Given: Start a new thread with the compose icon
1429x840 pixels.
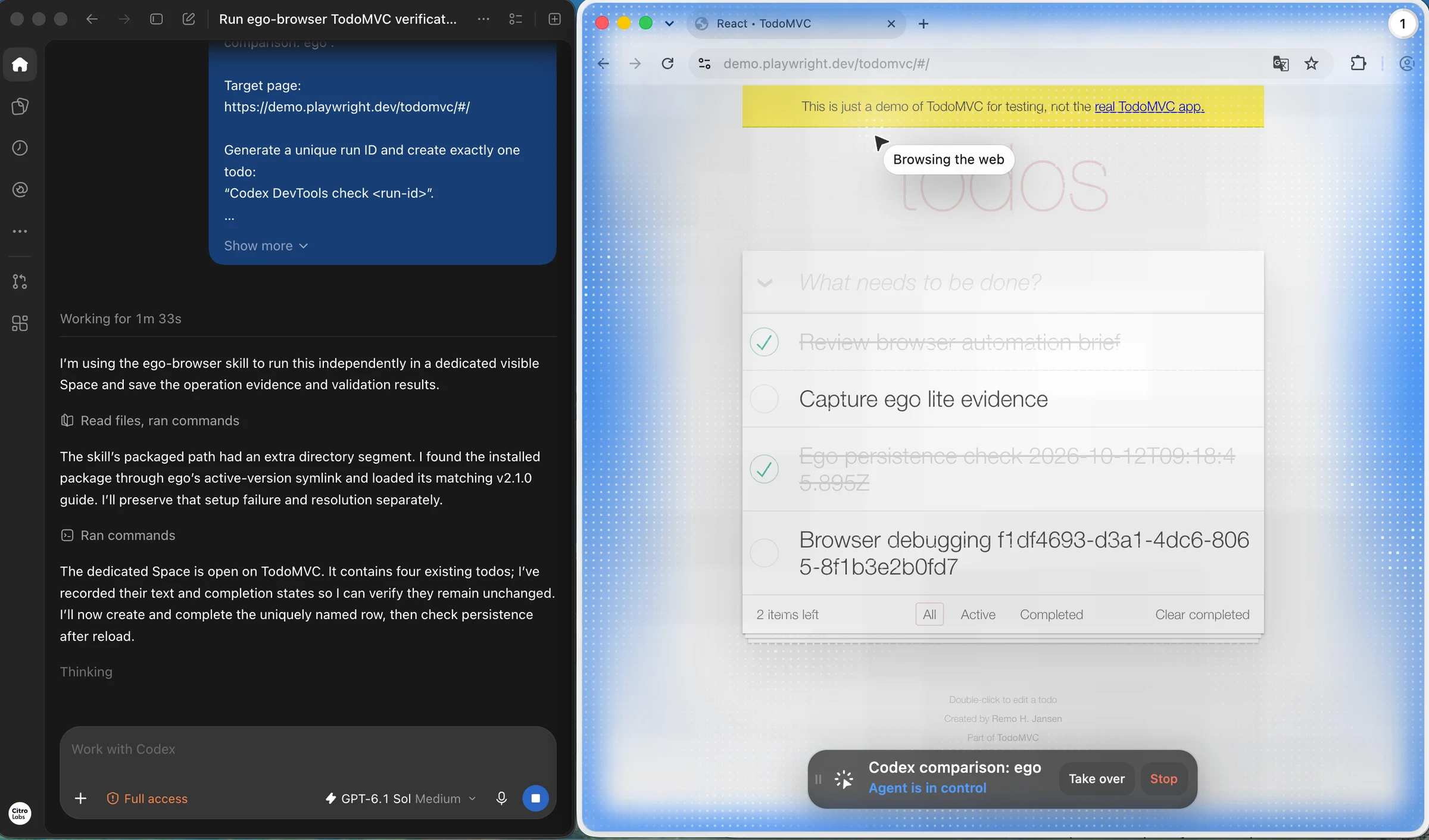Looking at the screenshot, I should [x=189, y=19].
